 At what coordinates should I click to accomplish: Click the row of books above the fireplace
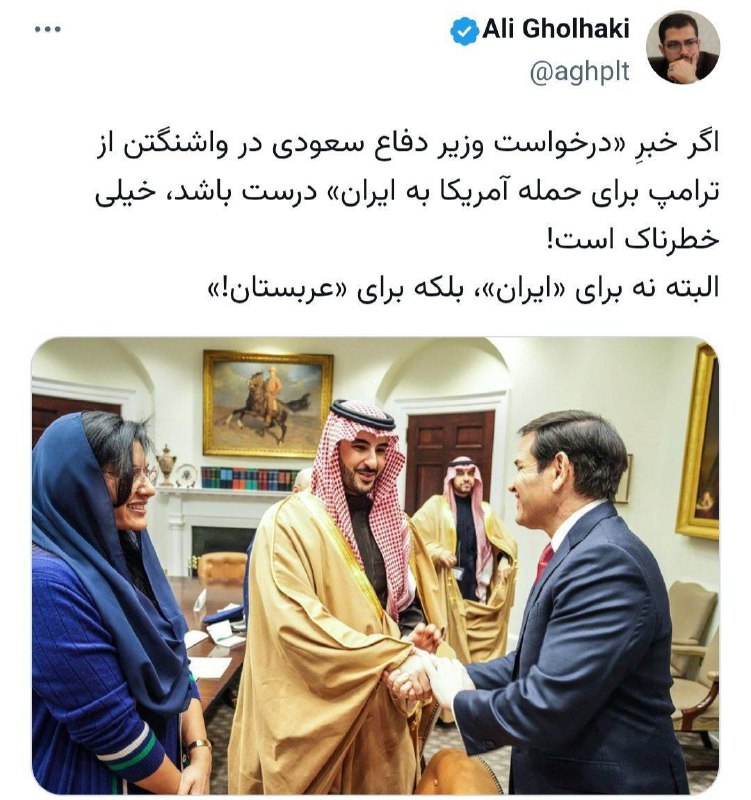(249, 479)
